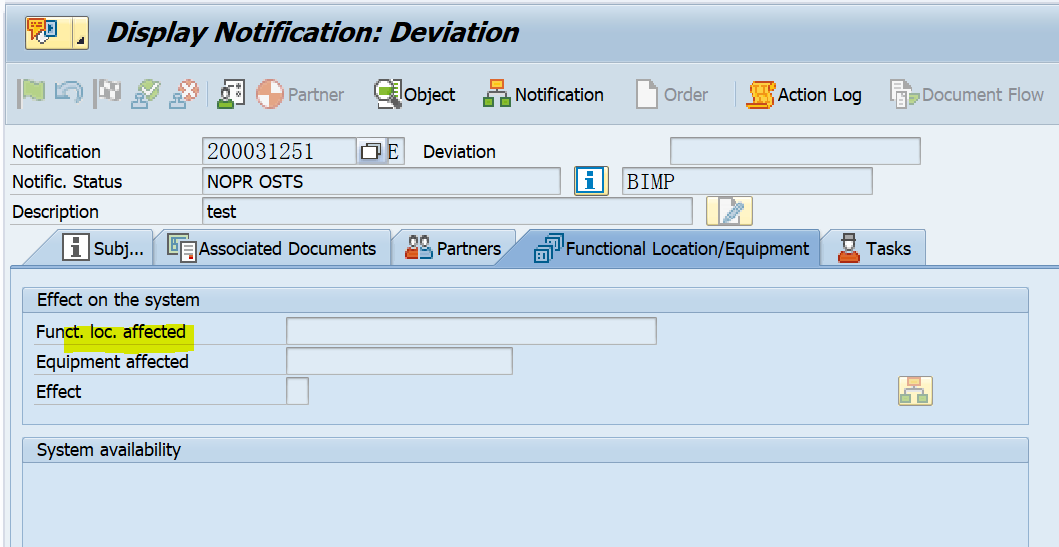Switch to the Associated Documents tab
The width and height of the screenshot is (1059, 547).
pos(272,249)
